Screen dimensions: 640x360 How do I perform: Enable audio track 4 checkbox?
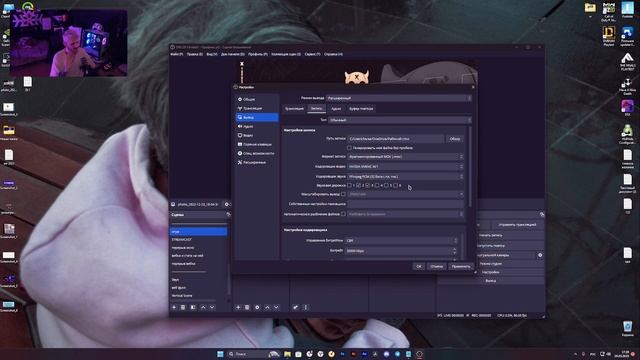point(377,185)
